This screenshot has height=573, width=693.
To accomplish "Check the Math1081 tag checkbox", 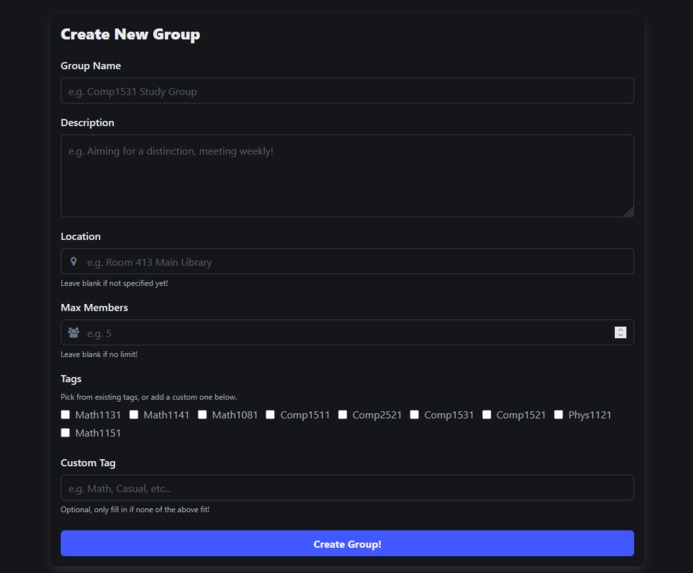I will (x=202, y=415).
